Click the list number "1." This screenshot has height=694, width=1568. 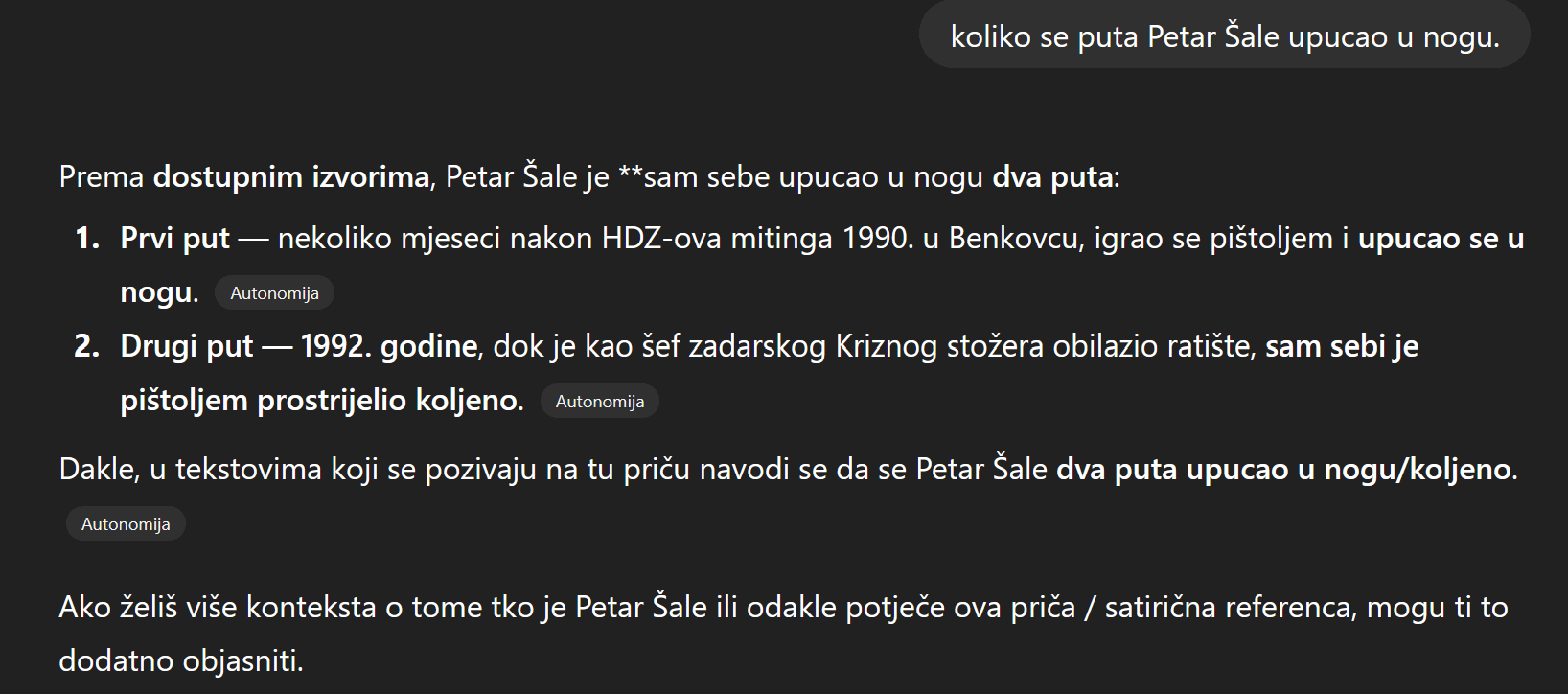point(87,239)
